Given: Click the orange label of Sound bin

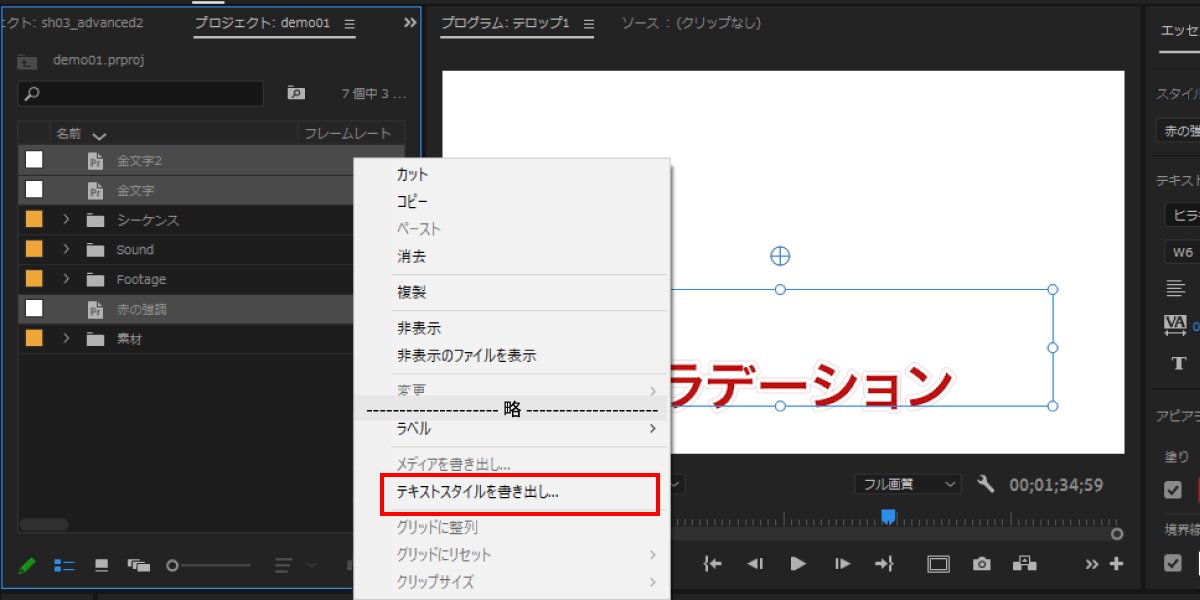Looking at the screenshot, I should point(34,249).
